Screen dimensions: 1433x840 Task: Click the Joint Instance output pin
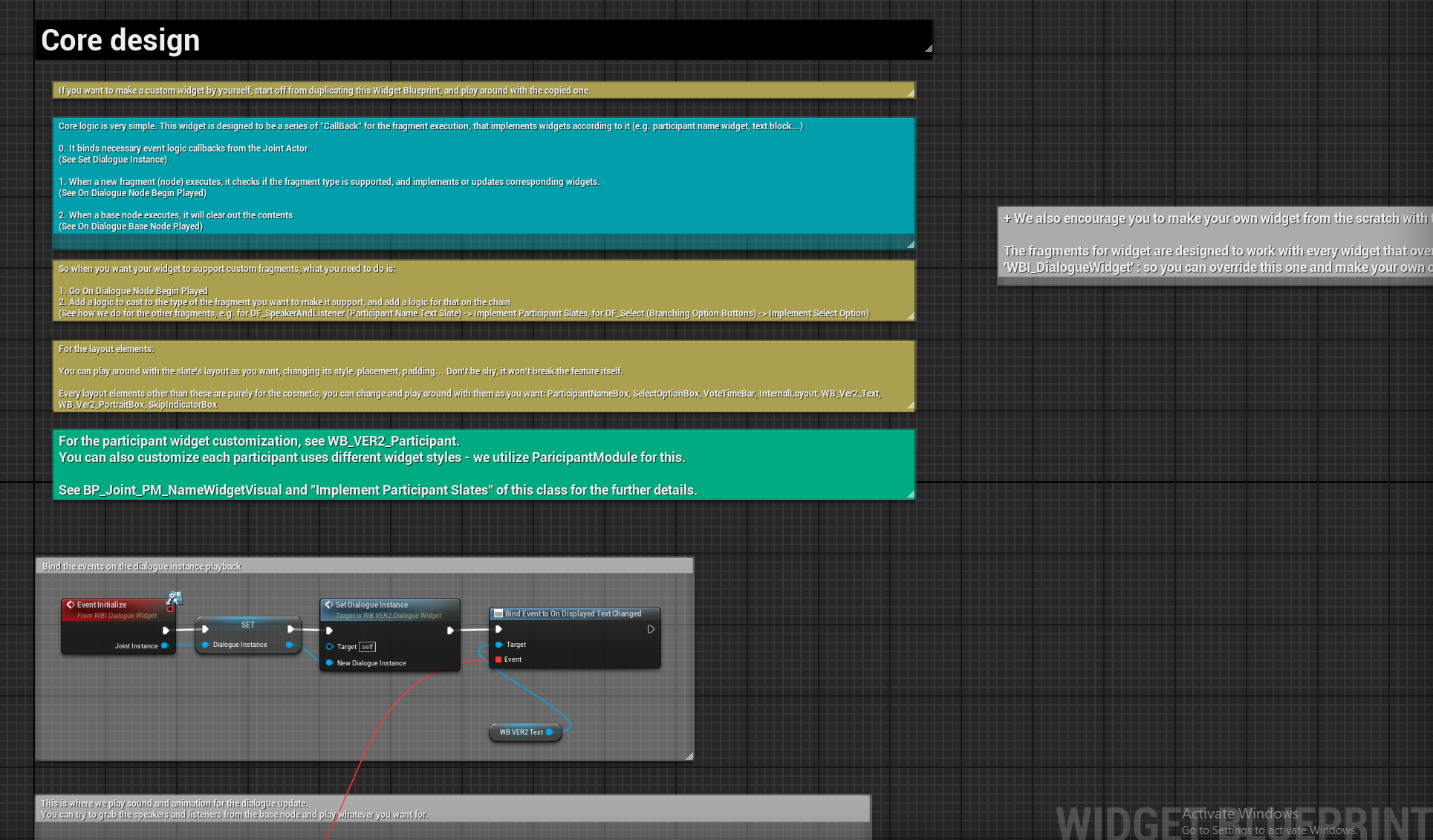pos(165,645)
